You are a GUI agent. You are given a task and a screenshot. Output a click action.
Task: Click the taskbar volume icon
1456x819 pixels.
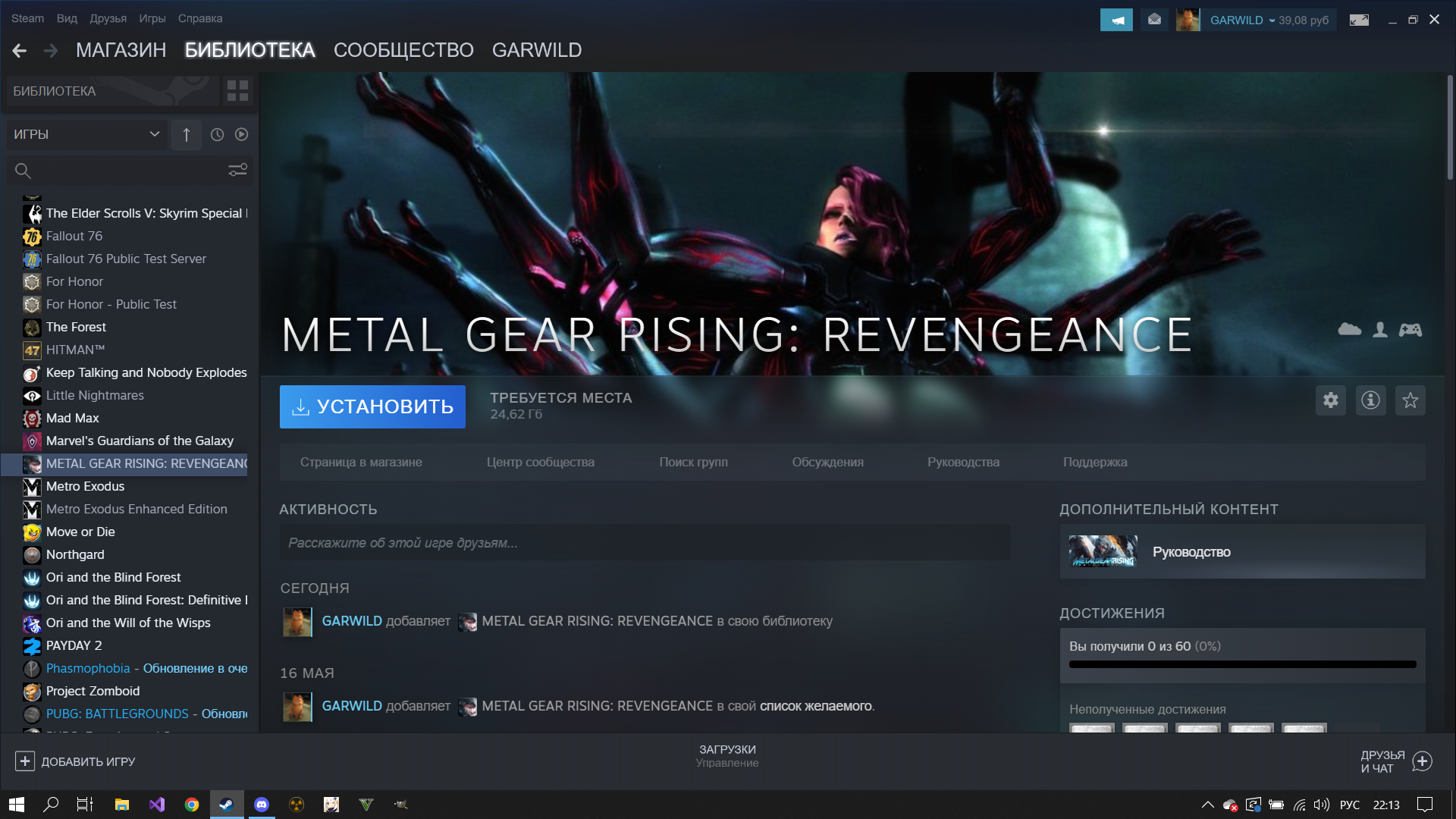(1322, 805)
